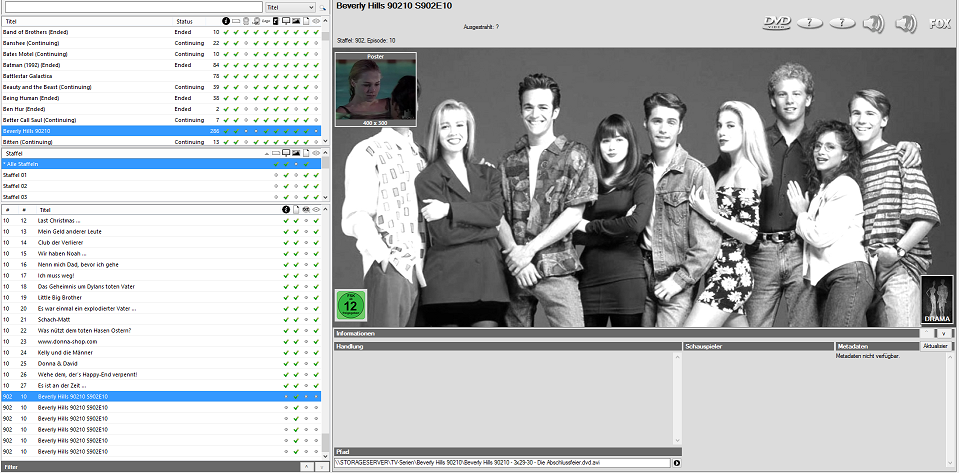
Task: Click the banner column icon in series list header
Action: click(x=235, y=21)
